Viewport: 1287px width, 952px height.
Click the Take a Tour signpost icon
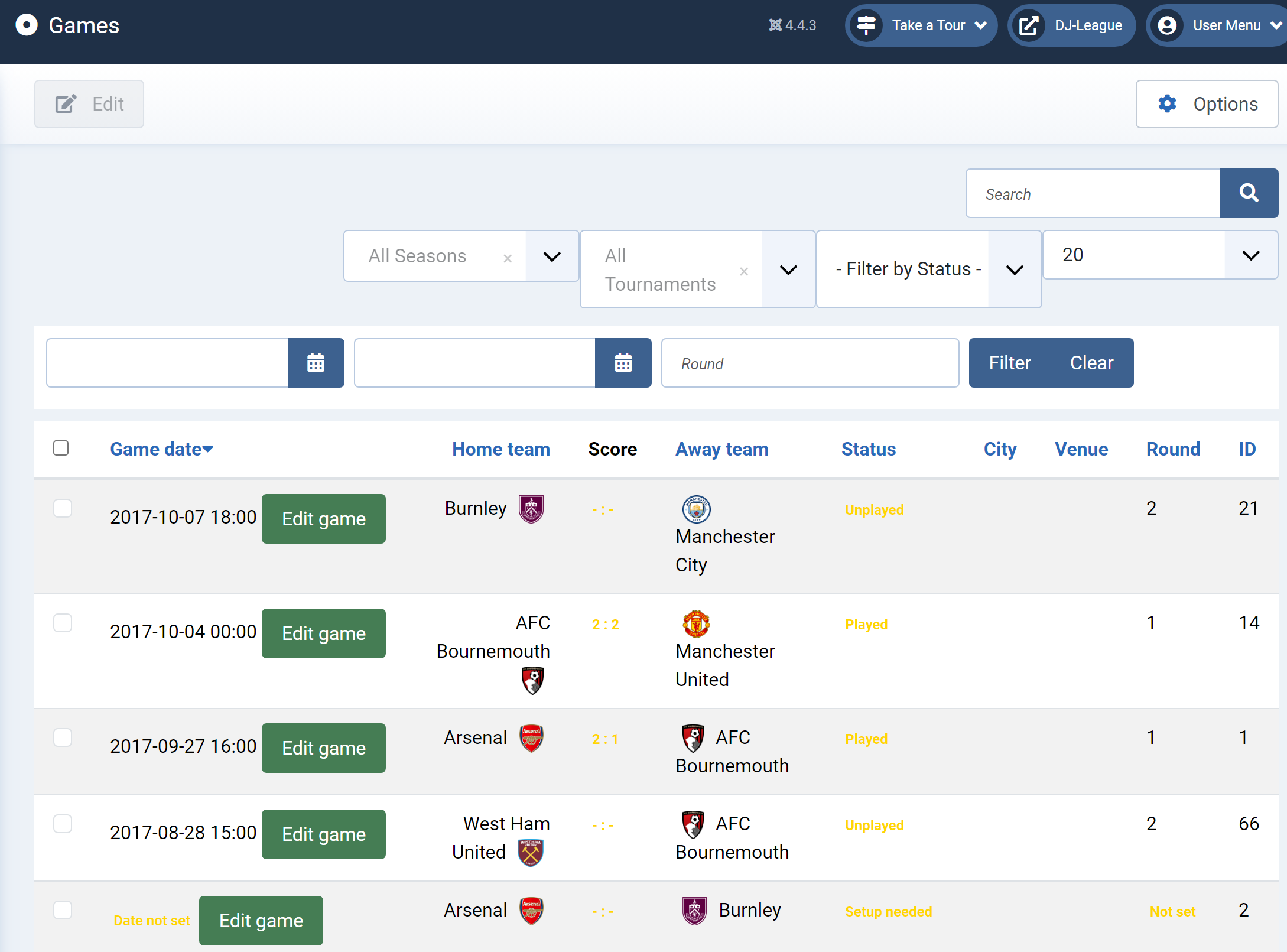[x=866, y=25]
